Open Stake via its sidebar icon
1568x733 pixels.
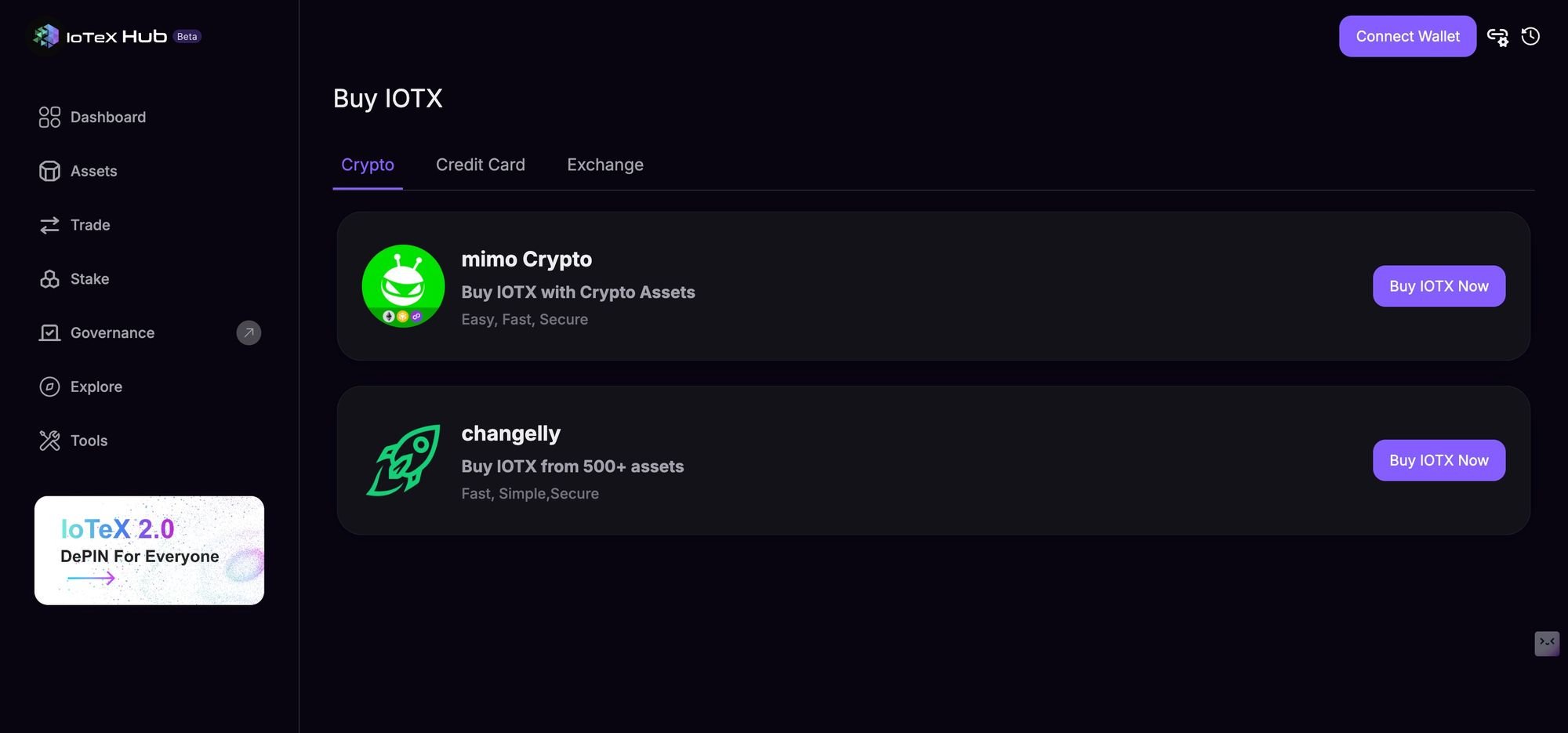(49, 279)
